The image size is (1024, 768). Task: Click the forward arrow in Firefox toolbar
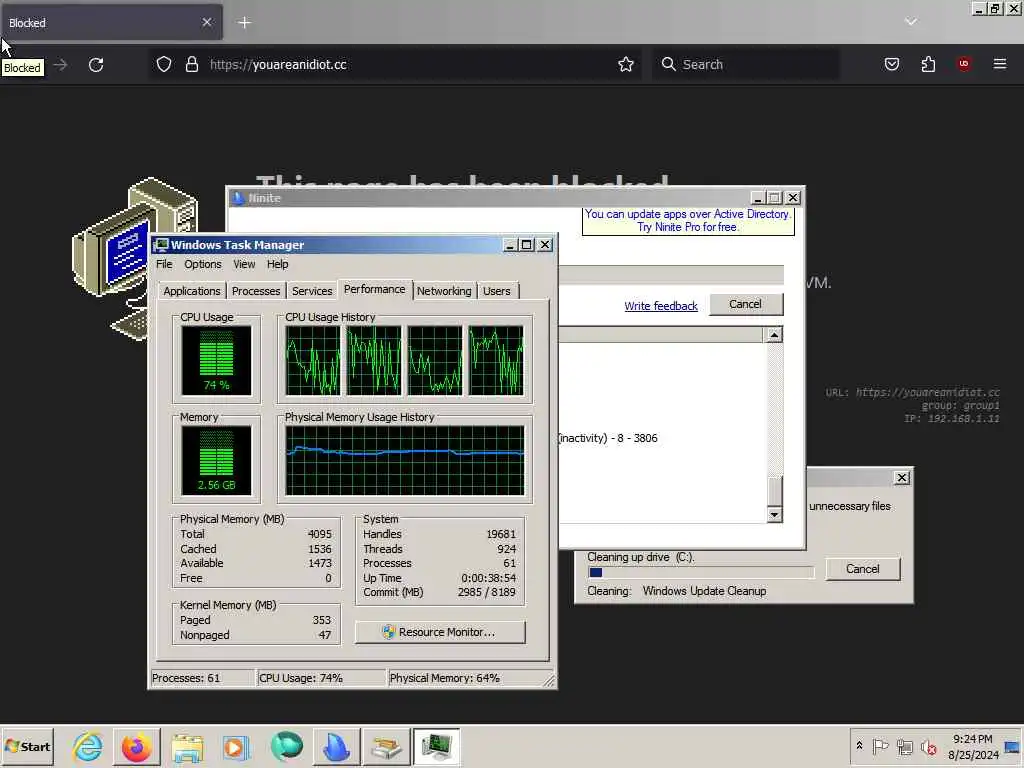[x=61, y=65]
